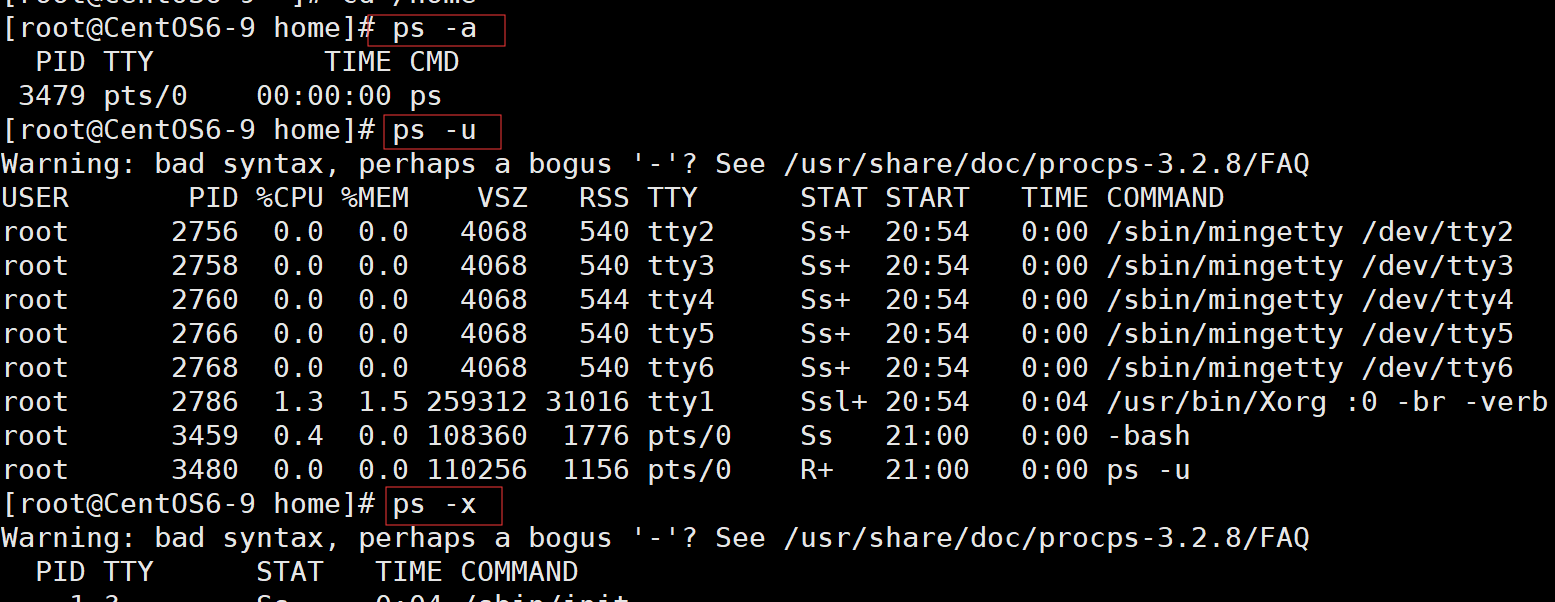Click the '/sbin/mingetty /dev/tty3' command text
1555x602 pixels.
point(1309,267)
